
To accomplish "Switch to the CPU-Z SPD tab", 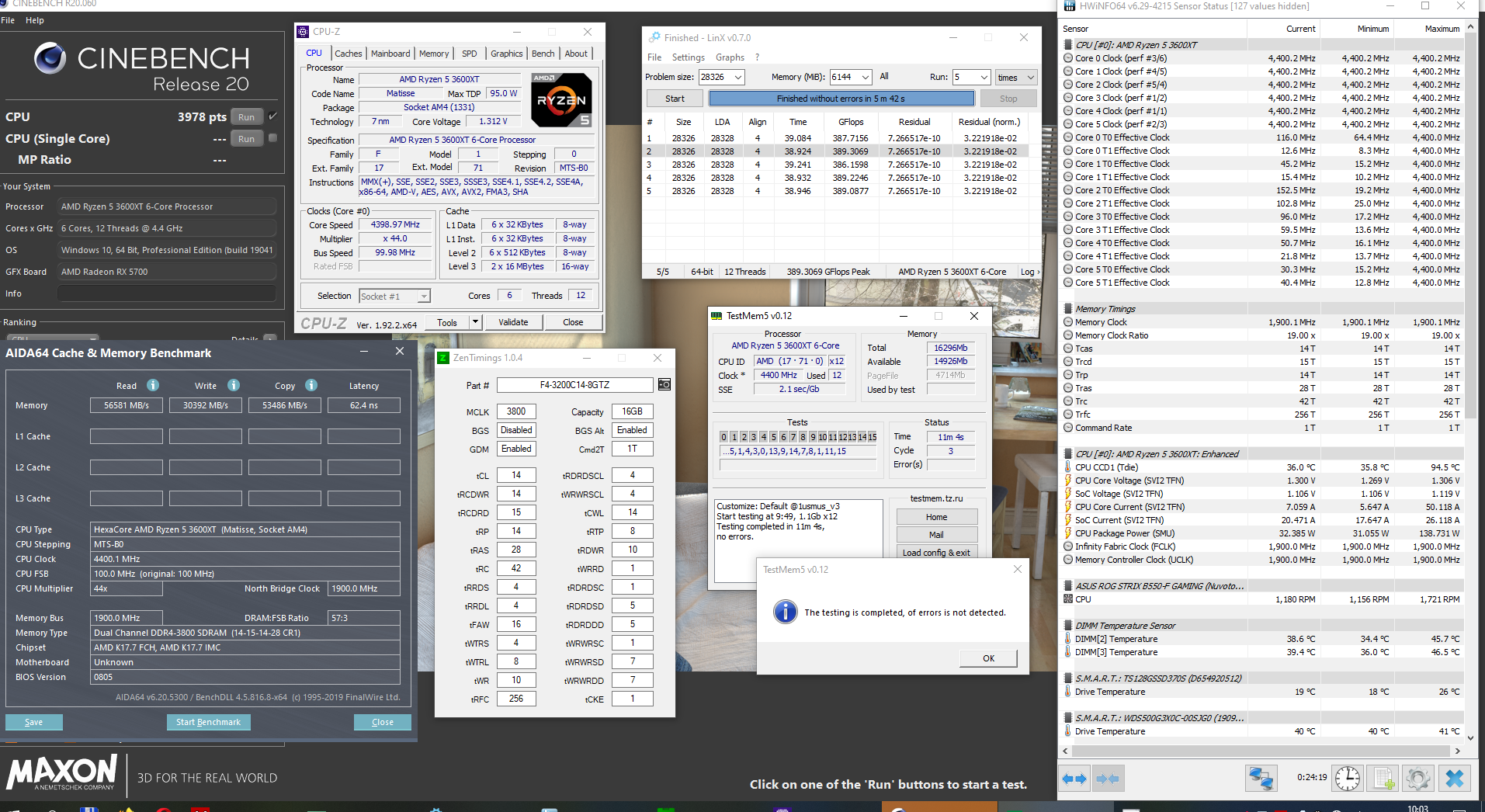I will (x=470, y=54).
